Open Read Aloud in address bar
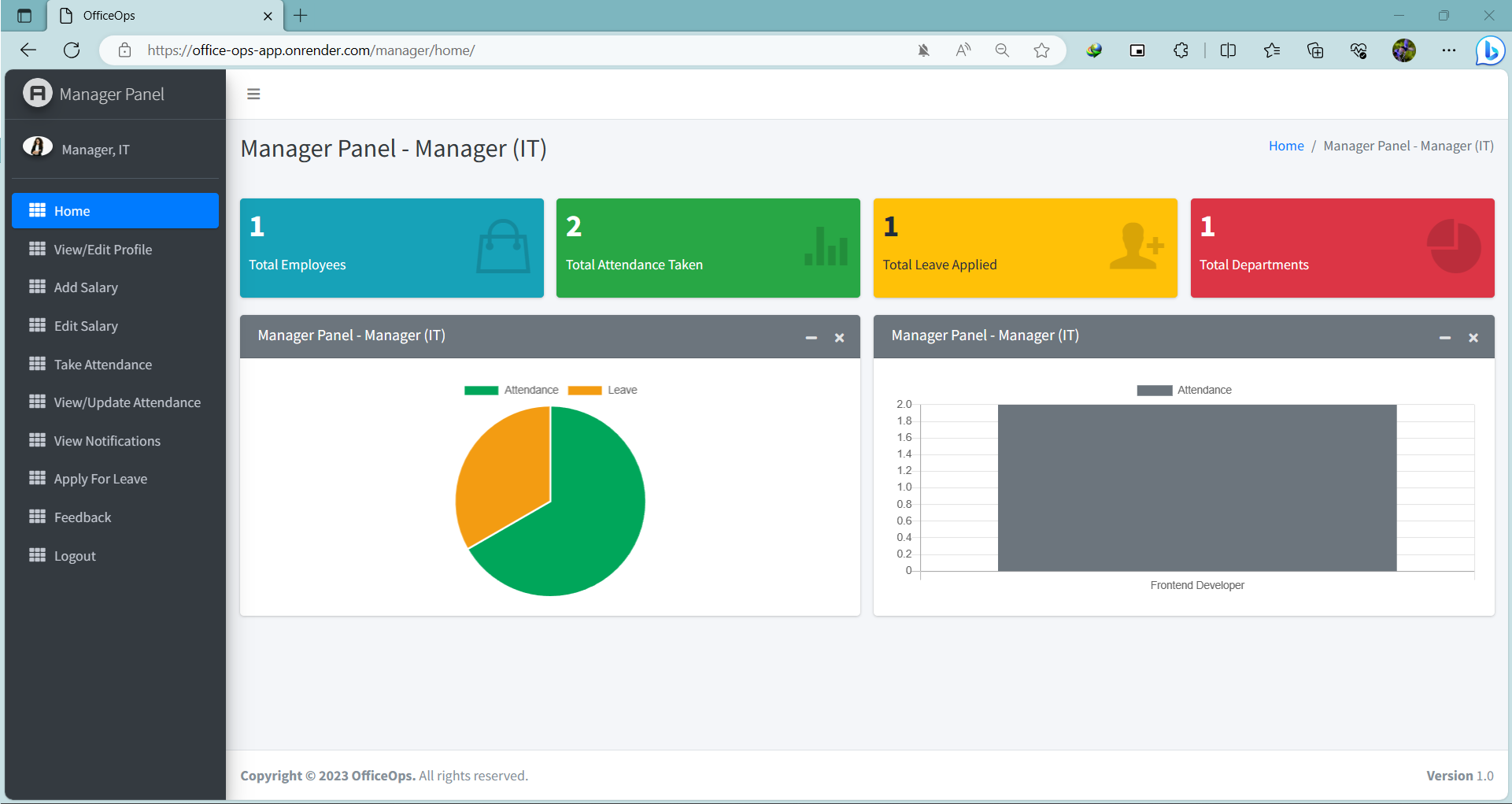 pos(963,50)
